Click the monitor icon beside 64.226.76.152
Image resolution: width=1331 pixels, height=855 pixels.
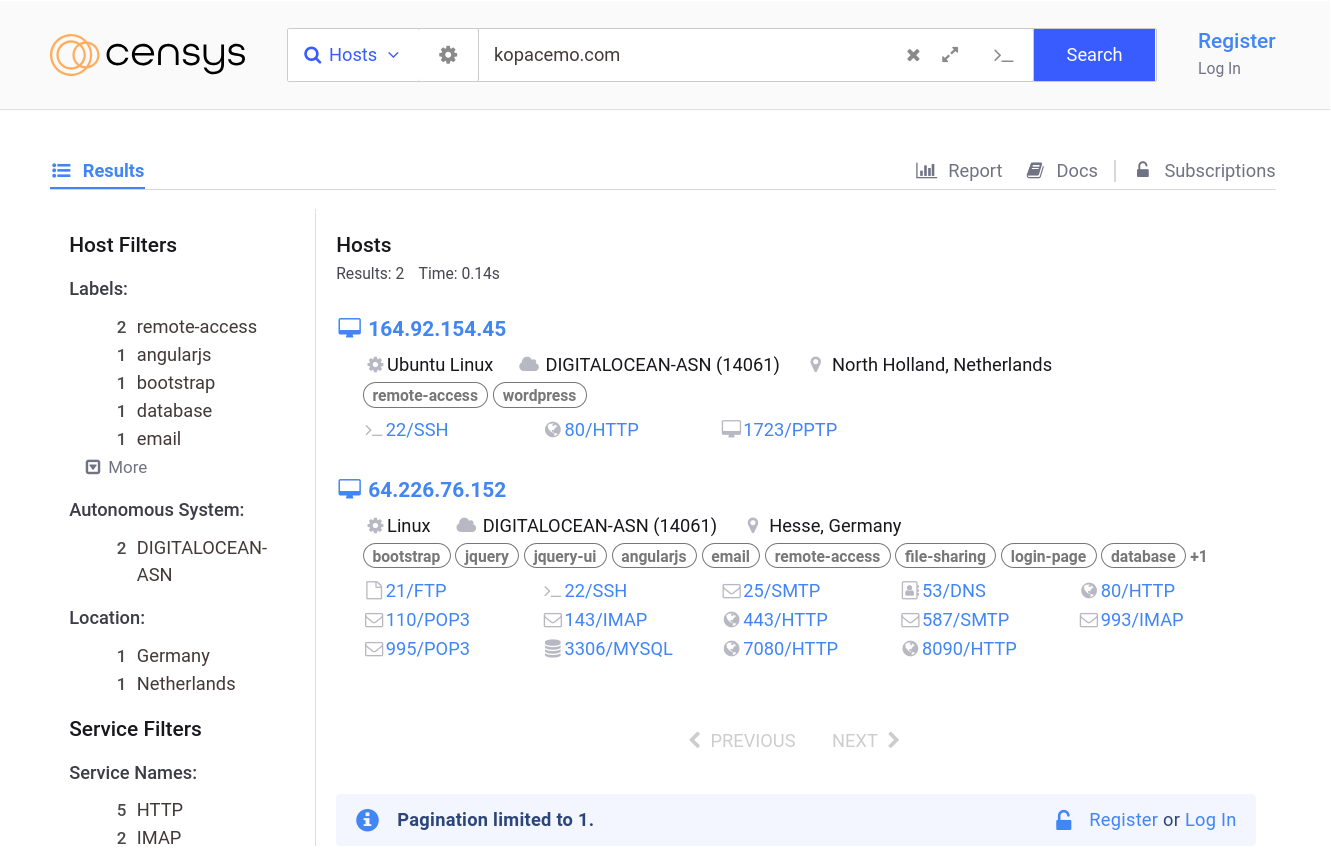(x=349, y=489)
